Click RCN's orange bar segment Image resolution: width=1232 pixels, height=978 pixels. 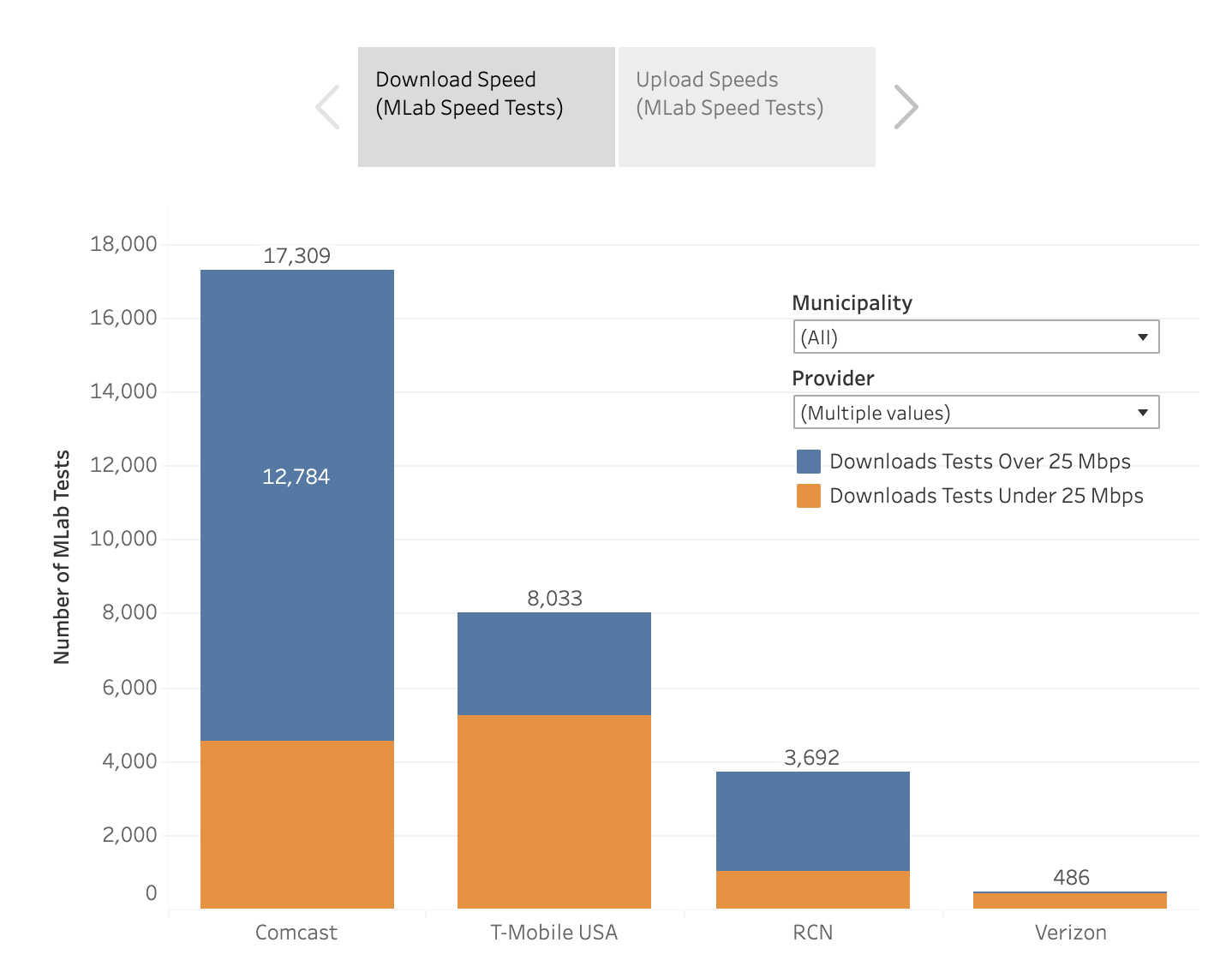point(813,890)
